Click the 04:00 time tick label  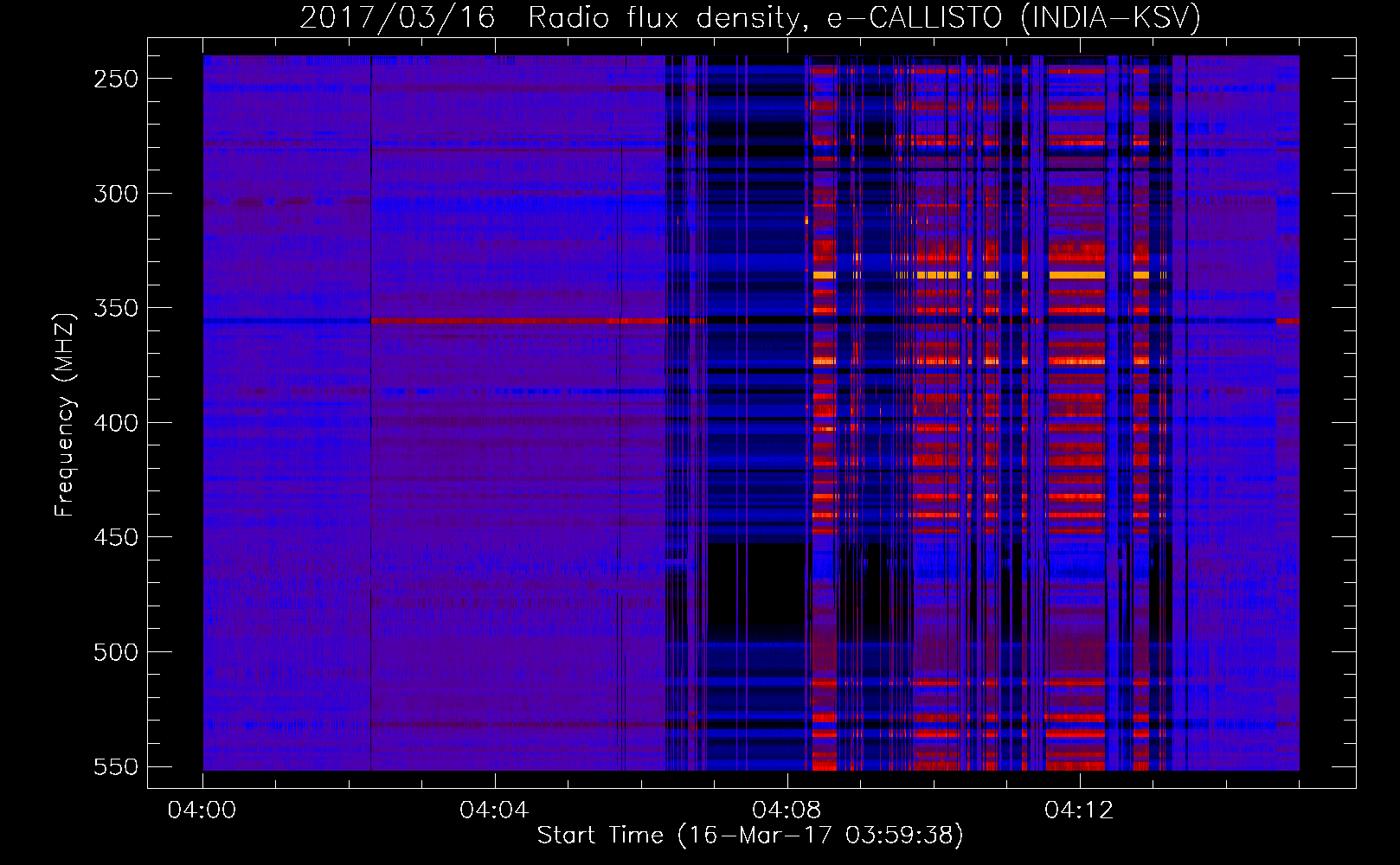pyautogui.click(x=202, y=811)
